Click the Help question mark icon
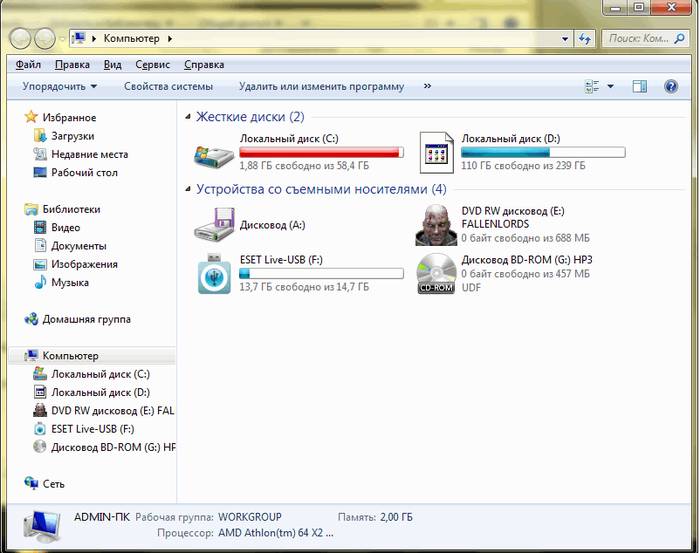The width and height of the screenshot is (700, 553). coord(671,87)
